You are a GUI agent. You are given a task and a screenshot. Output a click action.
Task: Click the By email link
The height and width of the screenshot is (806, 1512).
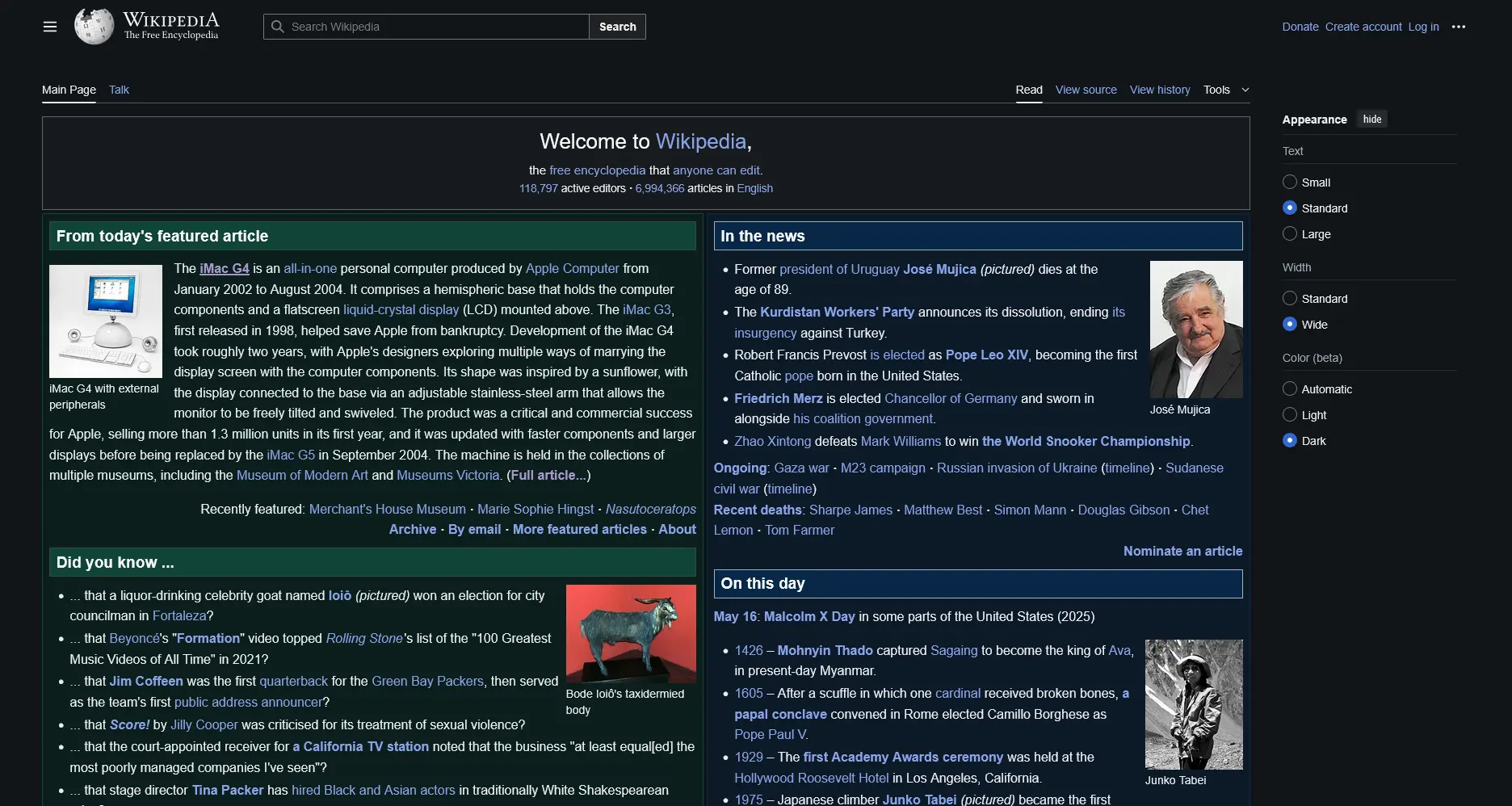(474, 530)
